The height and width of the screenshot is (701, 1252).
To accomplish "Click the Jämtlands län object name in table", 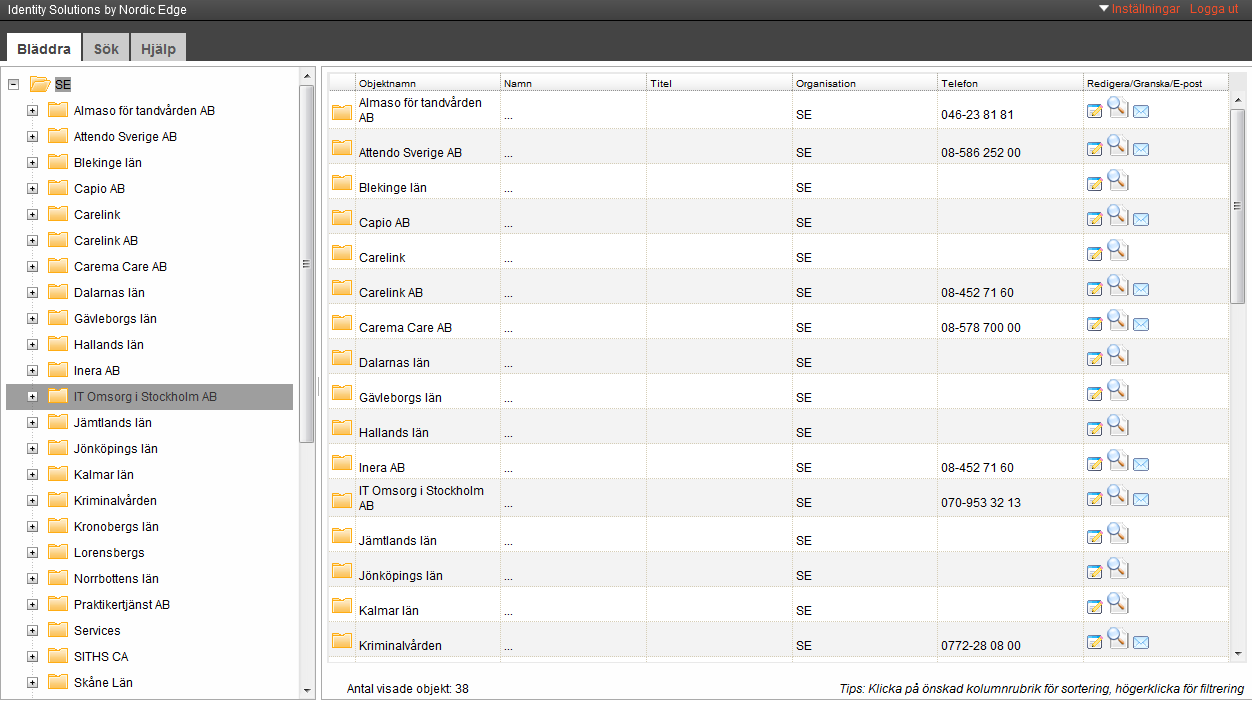I will pyautogui.click(x=398, y=541).
